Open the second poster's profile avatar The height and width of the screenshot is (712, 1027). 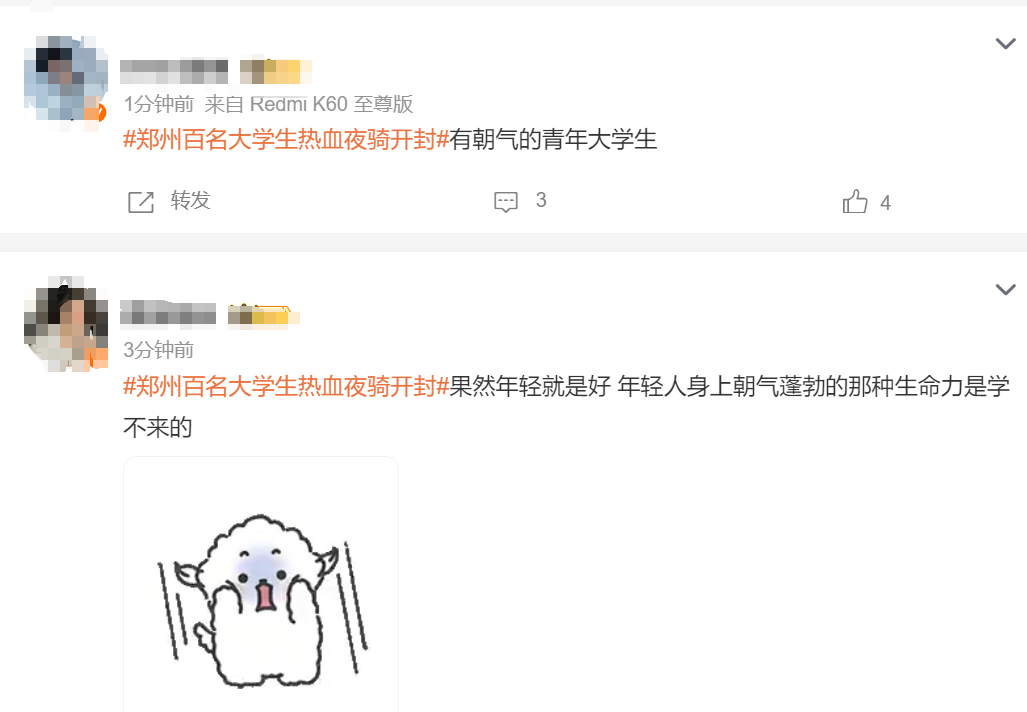(65, 324)
